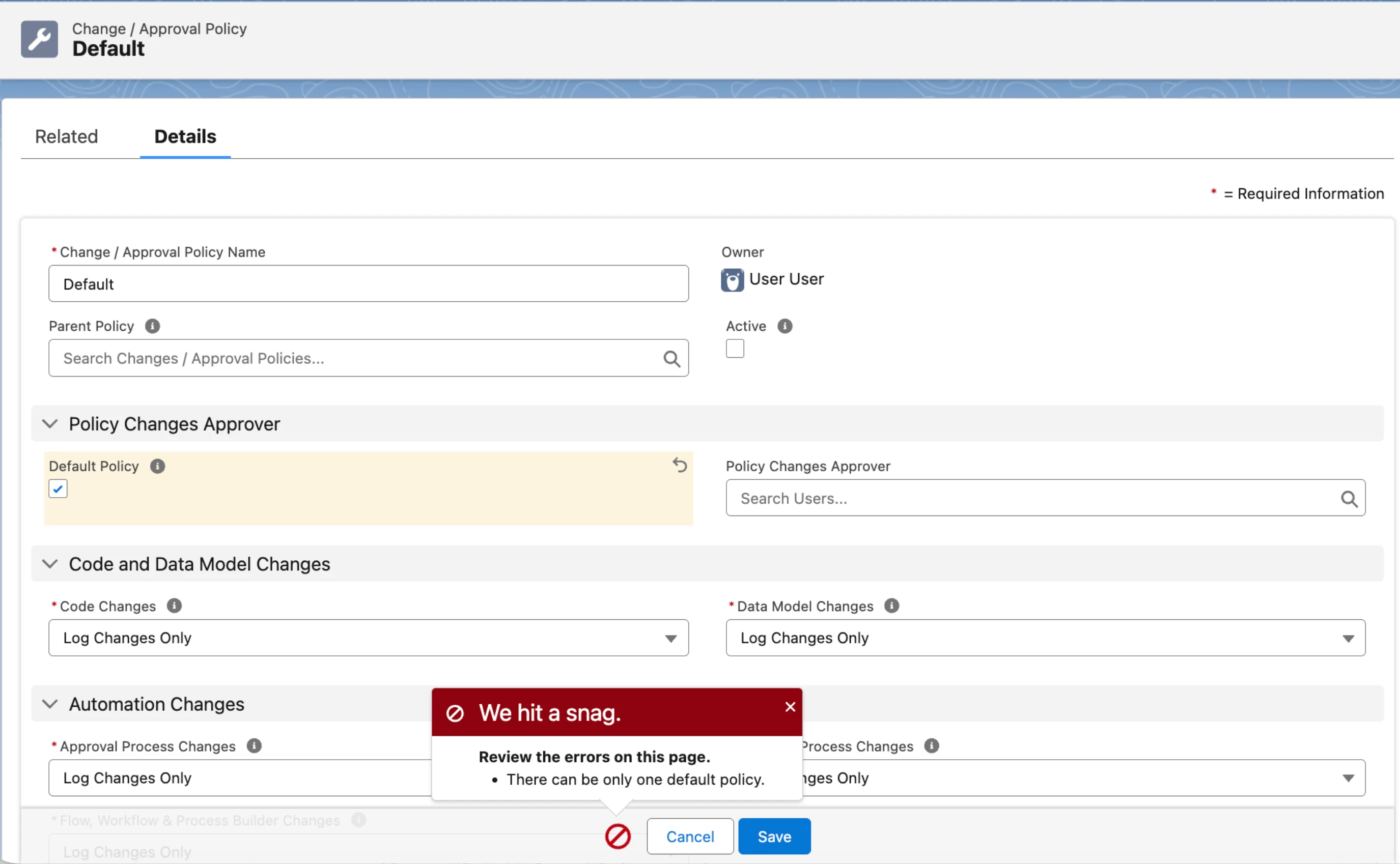The height and width of the screenshot is (864, 1400).
Task: Click the undo icon for Default Policy
Action: (x=680, y=465)
